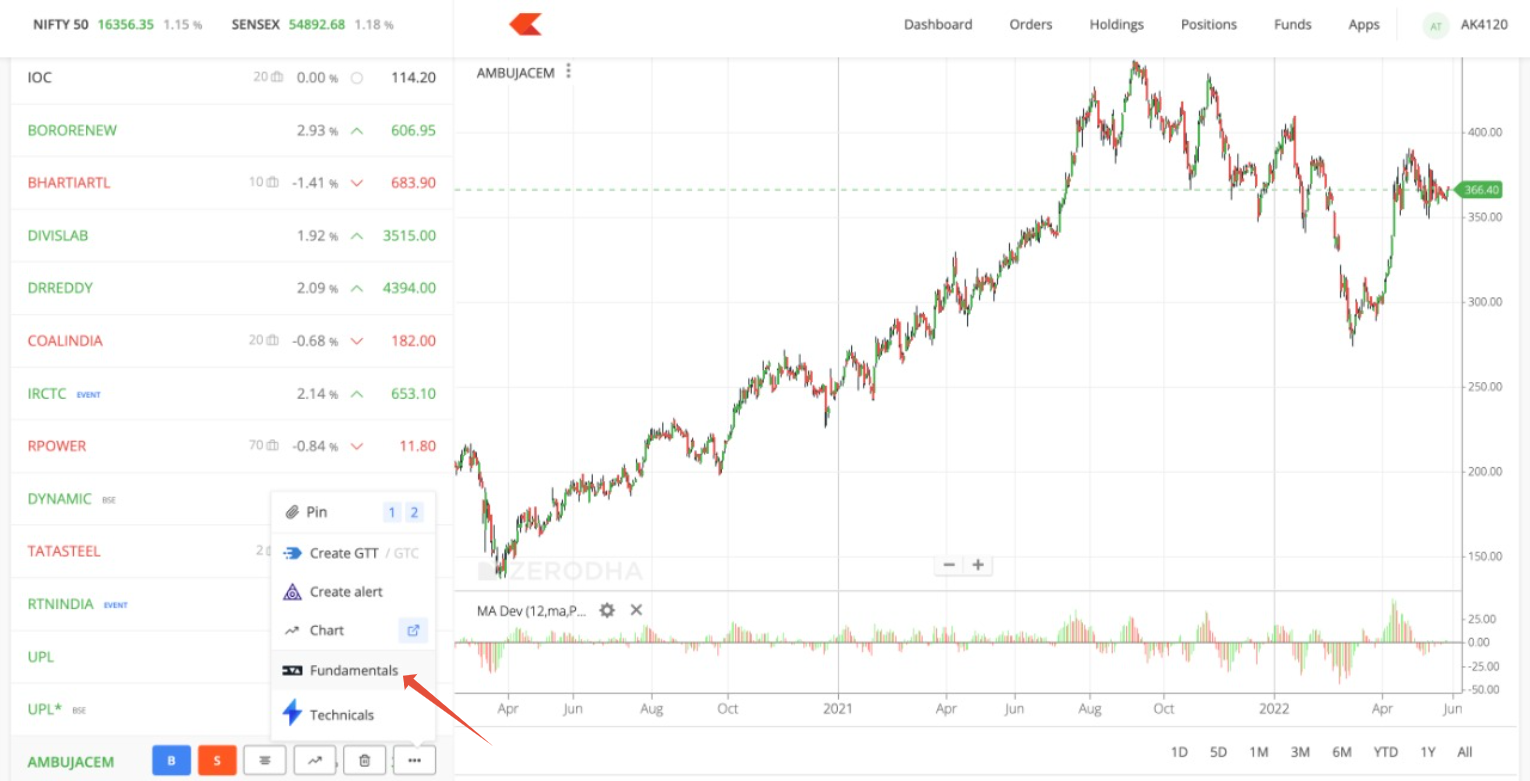Click the Technicals lightning icon
The image size is (1530, 781).
[292, 713]
